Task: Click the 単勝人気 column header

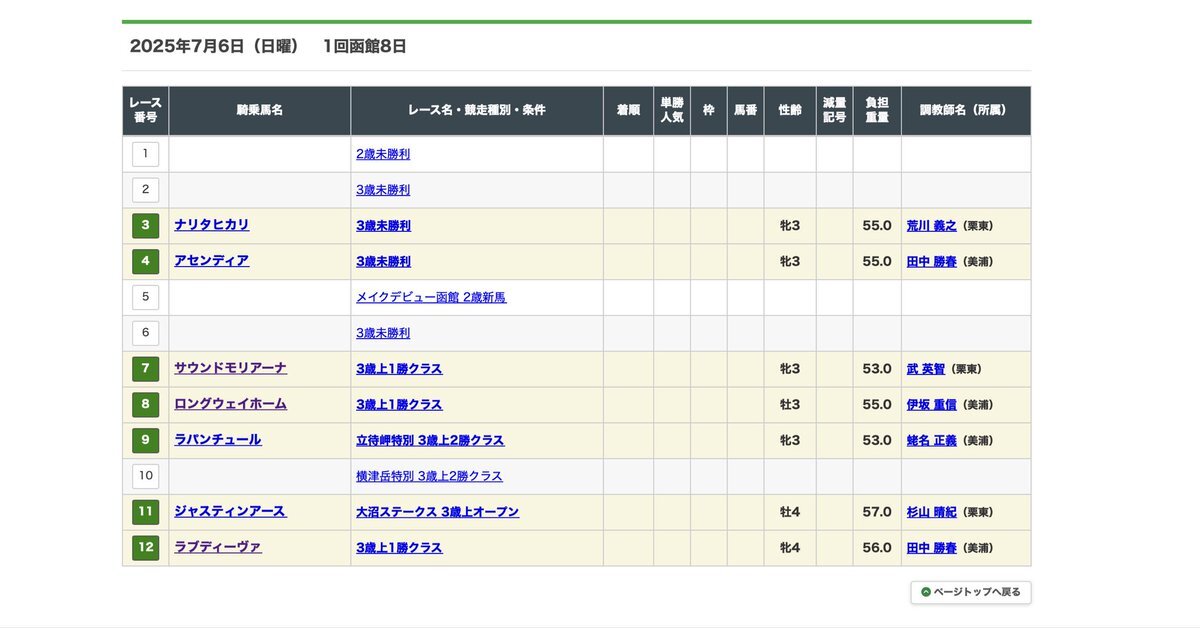Action: pos(672,111)
